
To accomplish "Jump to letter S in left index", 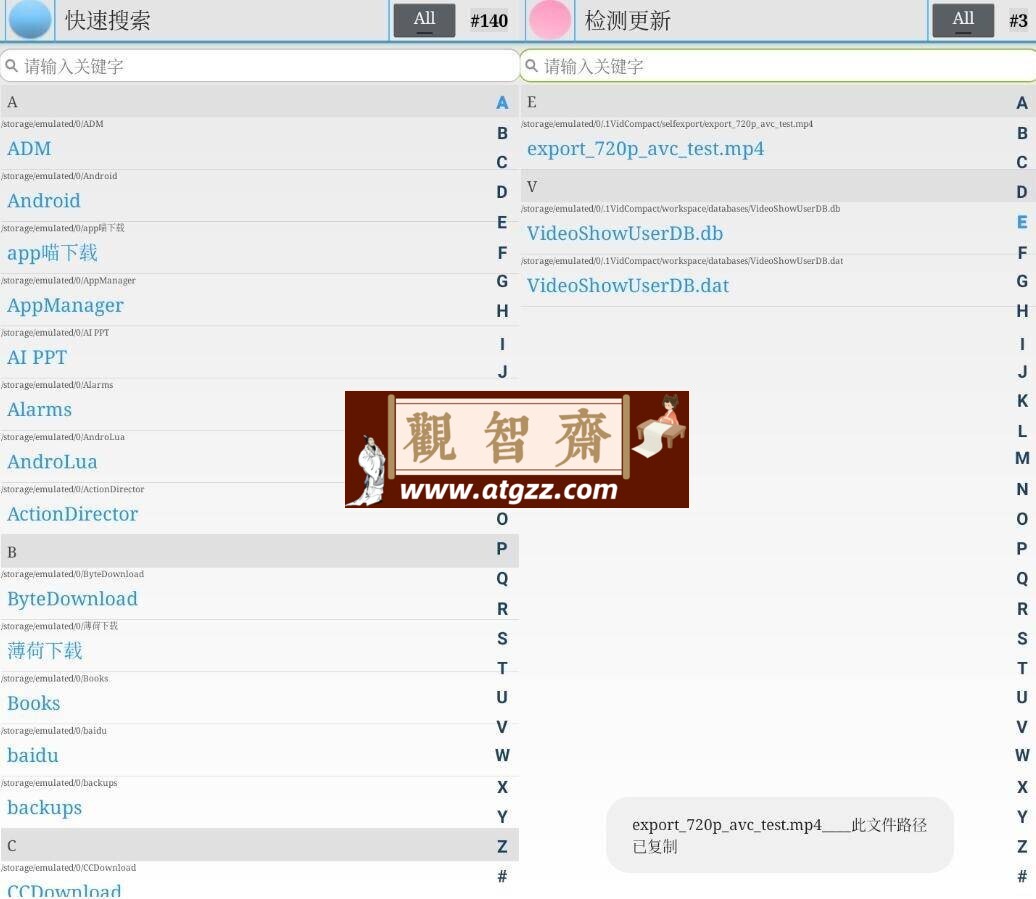I will 502,639.
